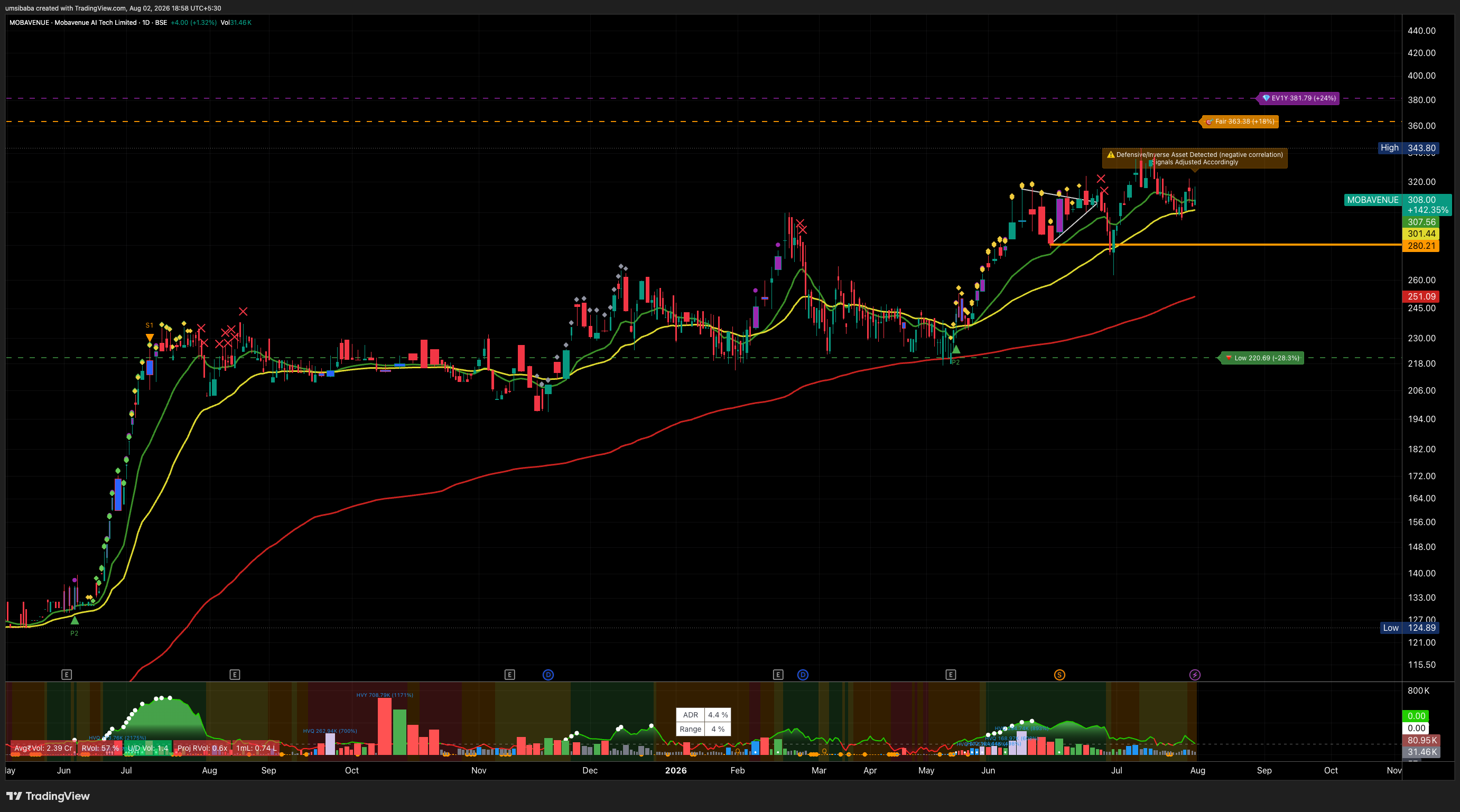The height and width of the screenshot is (812, 1460).
Task: Click the Dec label on the time axis
Action: click(589, 770)
